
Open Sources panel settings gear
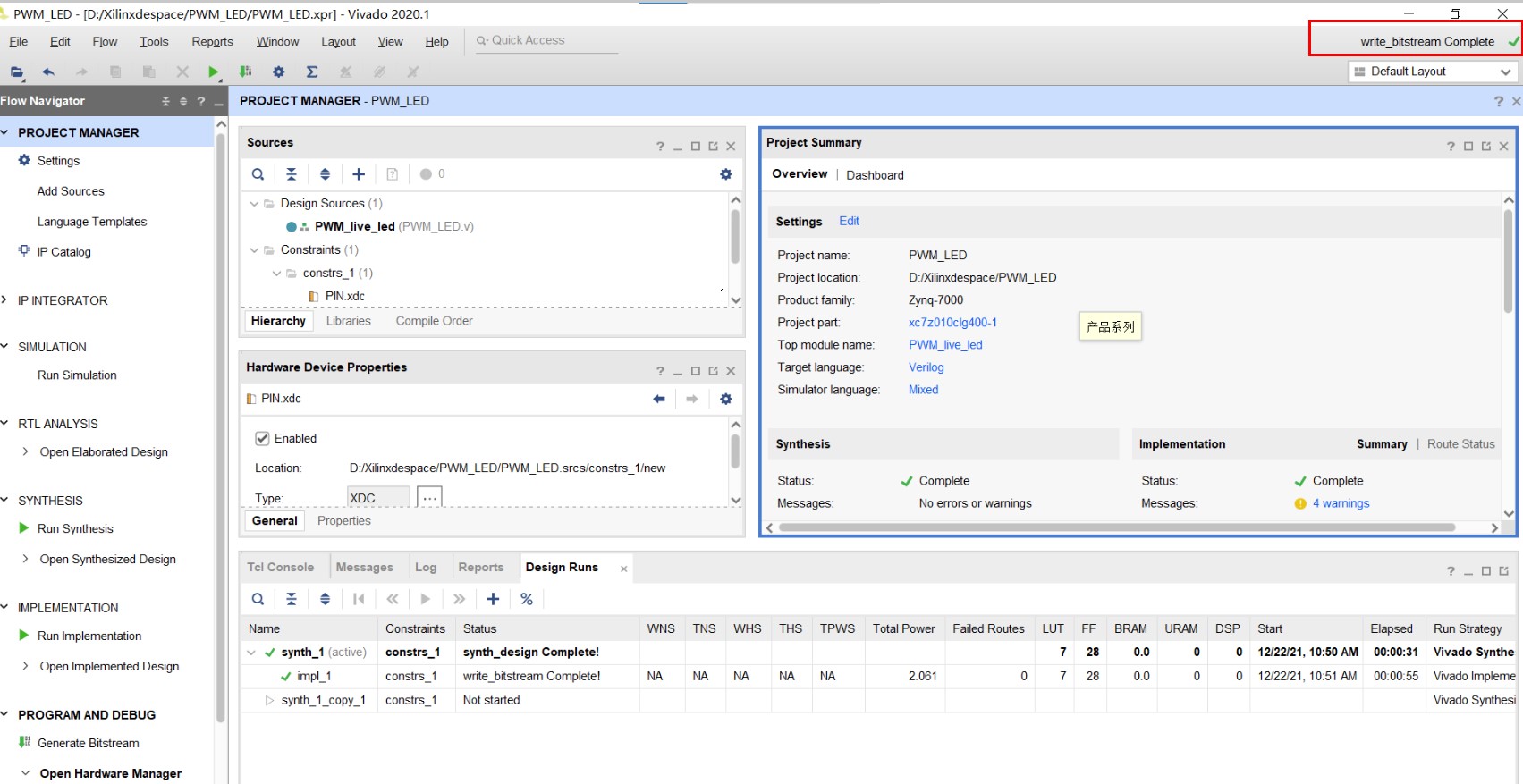coord(726,174)
